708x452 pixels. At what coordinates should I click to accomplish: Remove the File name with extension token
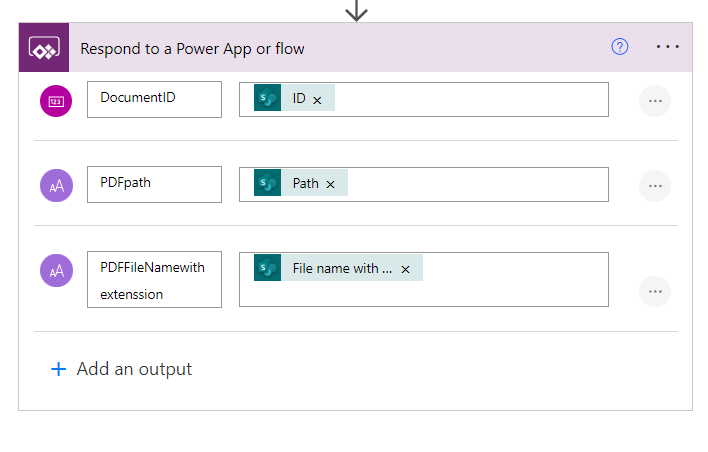click(405, 269)
